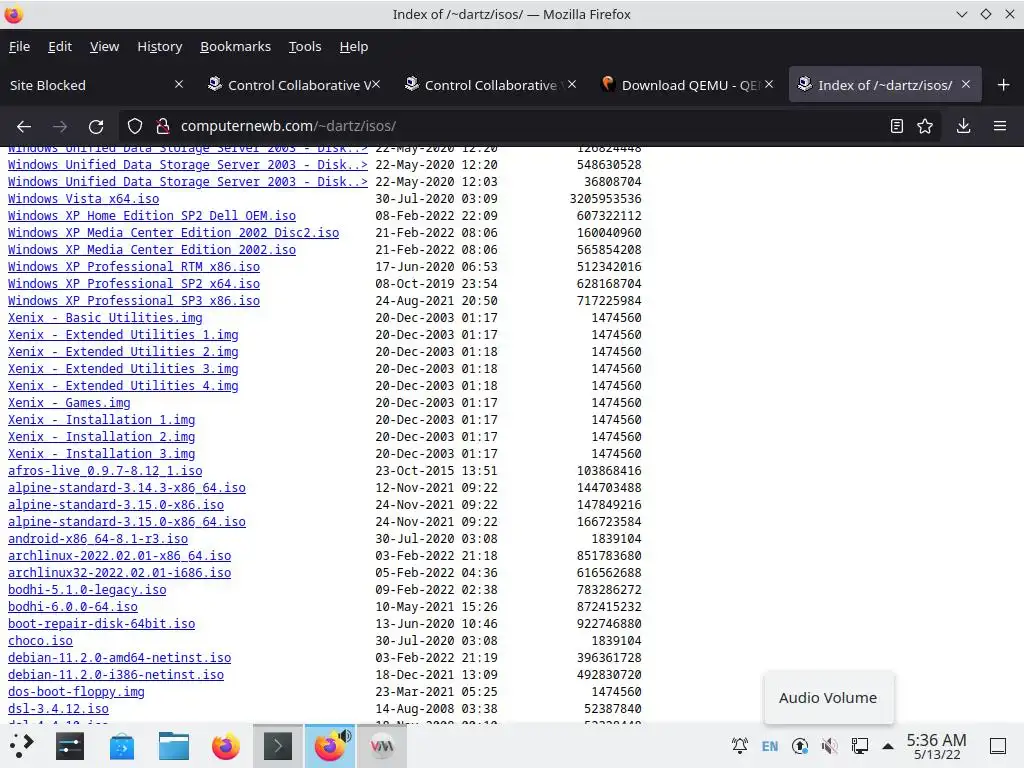Toggle muted audio volume tray icon
This screenshot has height=768, width=1024.
tap(829, 746)
